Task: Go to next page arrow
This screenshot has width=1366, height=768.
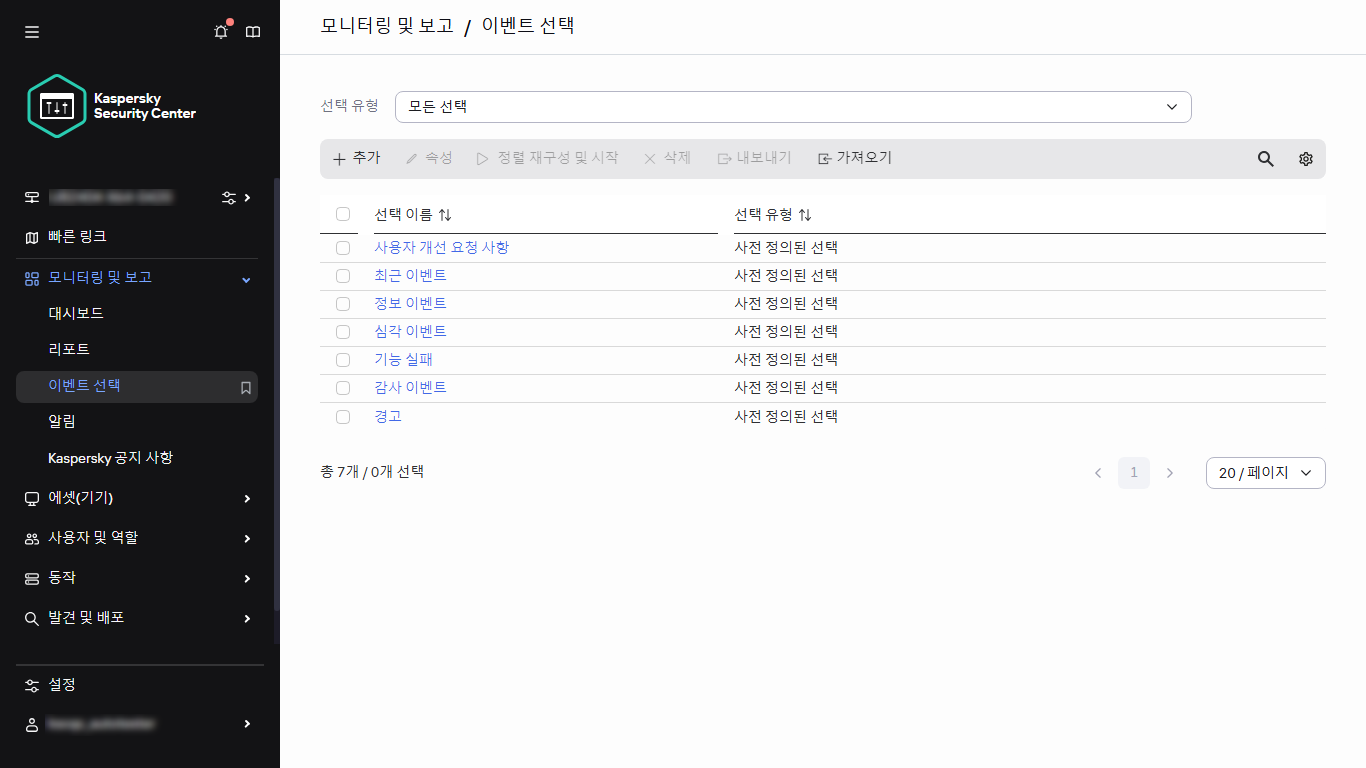Action: [x=1170, y=473]
